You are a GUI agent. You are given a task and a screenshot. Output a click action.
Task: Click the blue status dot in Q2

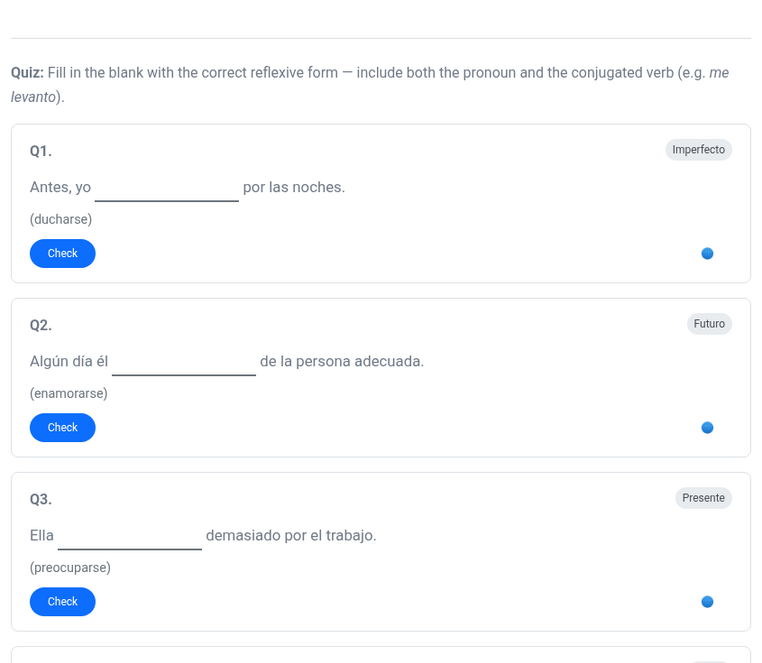point(707,428)
